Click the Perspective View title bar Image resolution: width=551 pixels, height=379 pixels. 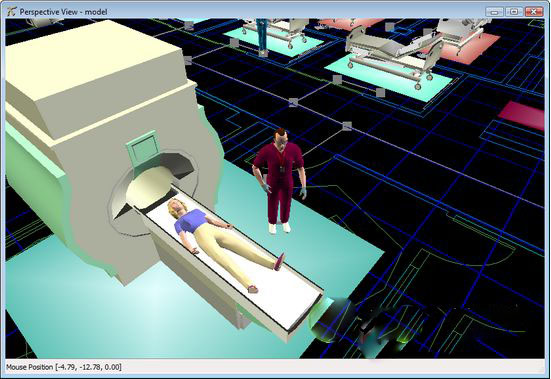click(x=246, y=12)
